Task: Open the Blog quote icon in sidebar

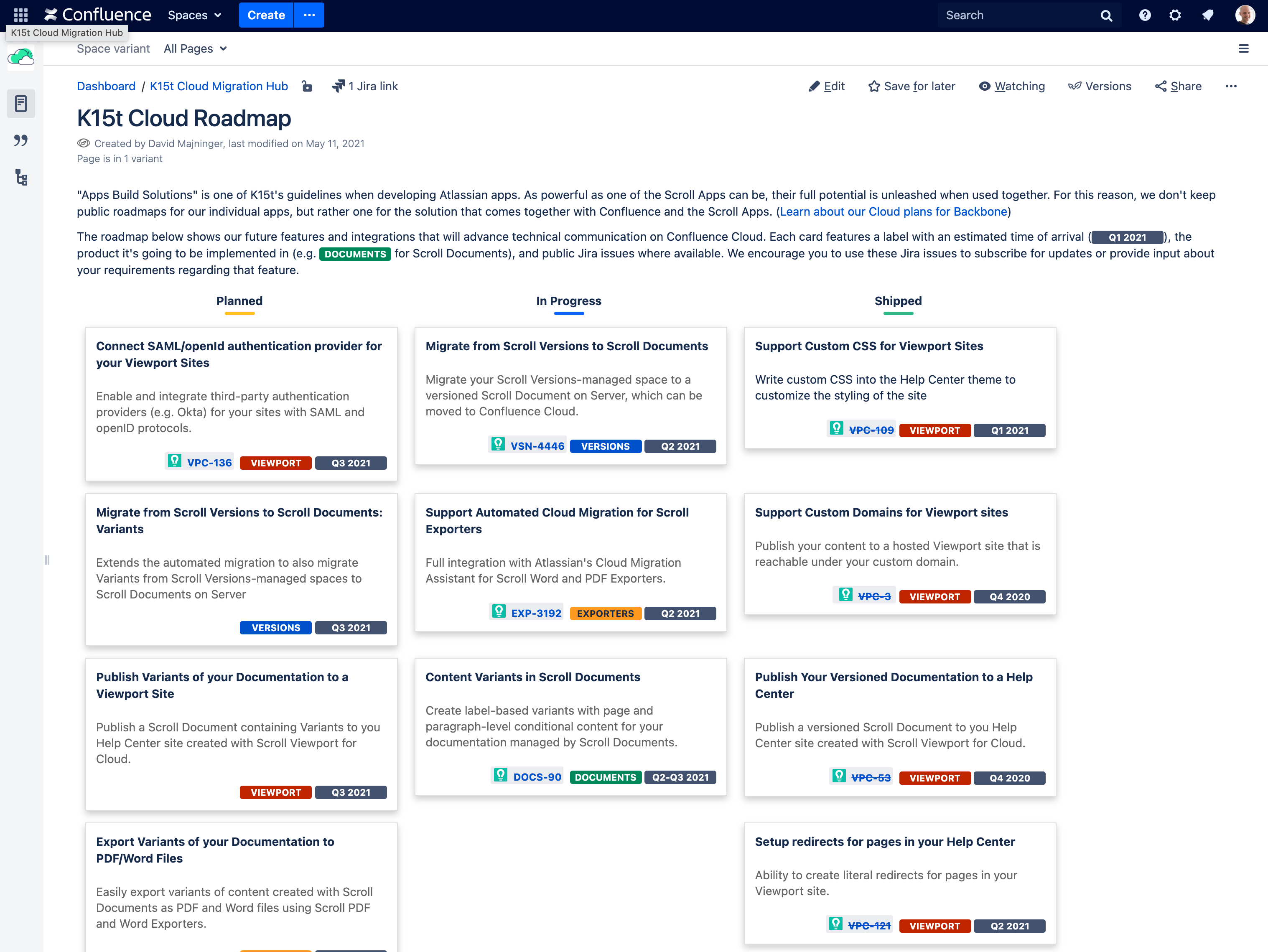Action: (x=21, y=140)
